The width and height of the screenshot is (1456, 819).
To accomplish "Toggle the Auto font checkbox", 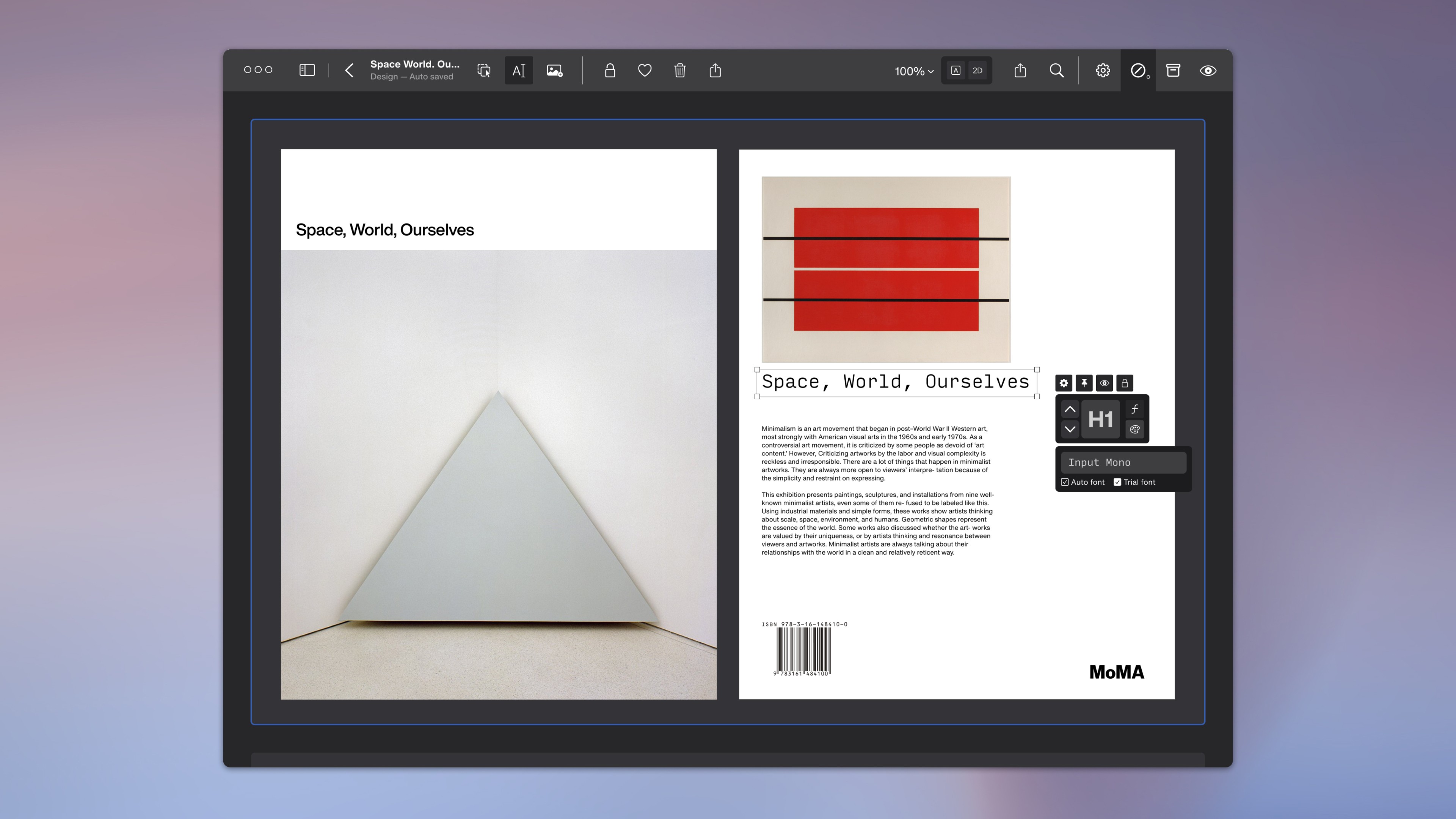I will (1065, 482).
